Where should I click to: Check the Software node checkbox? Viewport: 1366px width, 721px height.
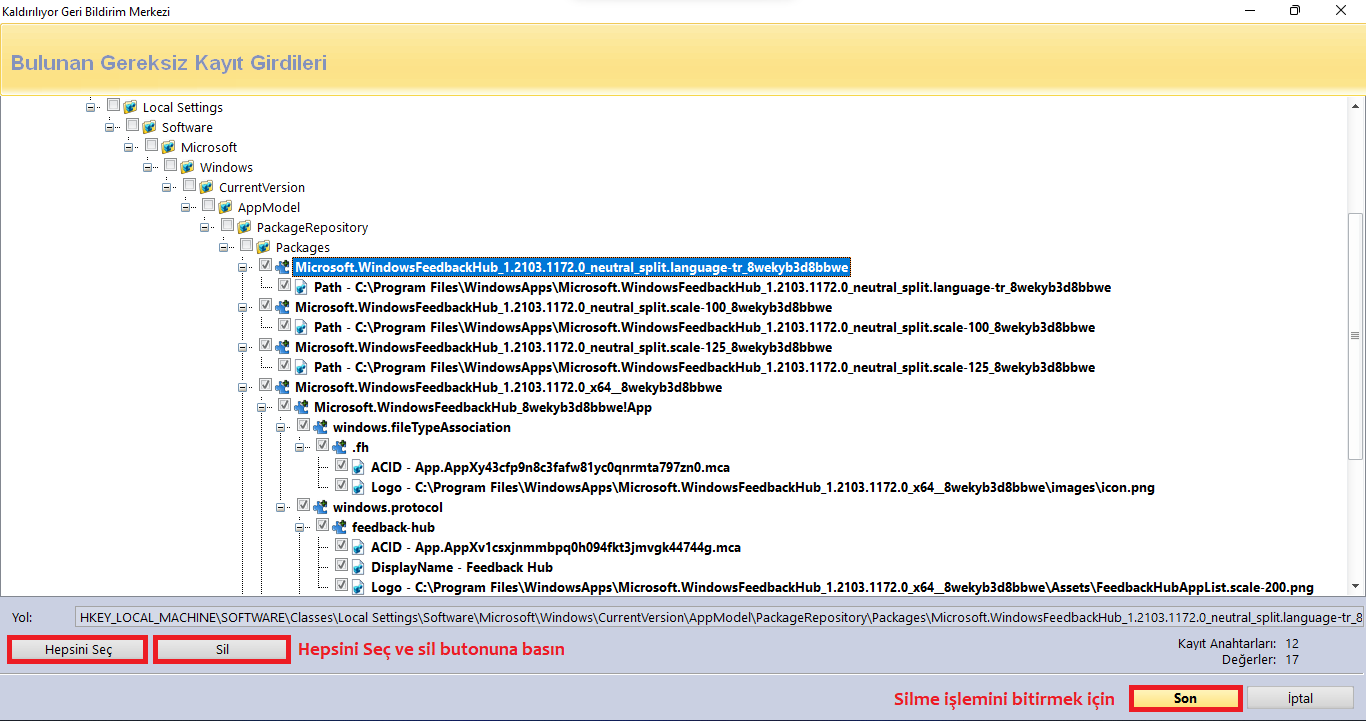(132, 126)
